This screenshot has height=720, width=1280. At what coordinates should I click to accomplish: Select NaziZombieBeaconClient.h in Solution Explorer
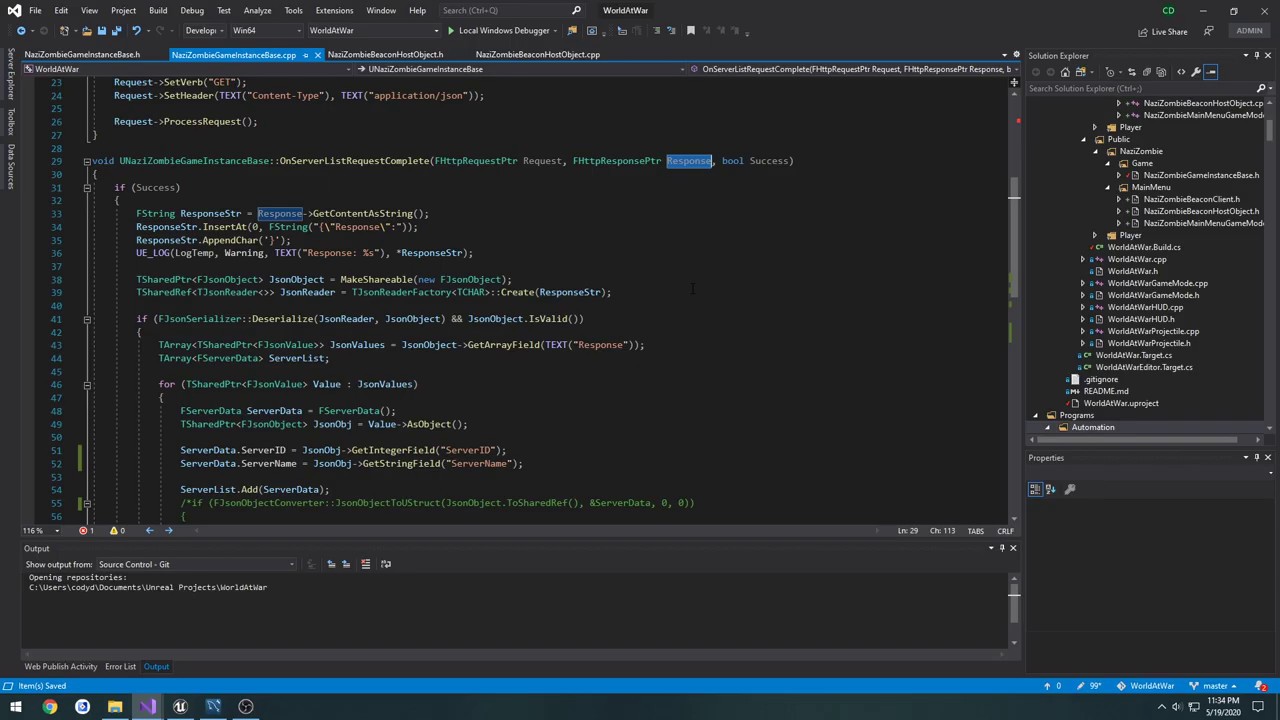coord(1191,199)
